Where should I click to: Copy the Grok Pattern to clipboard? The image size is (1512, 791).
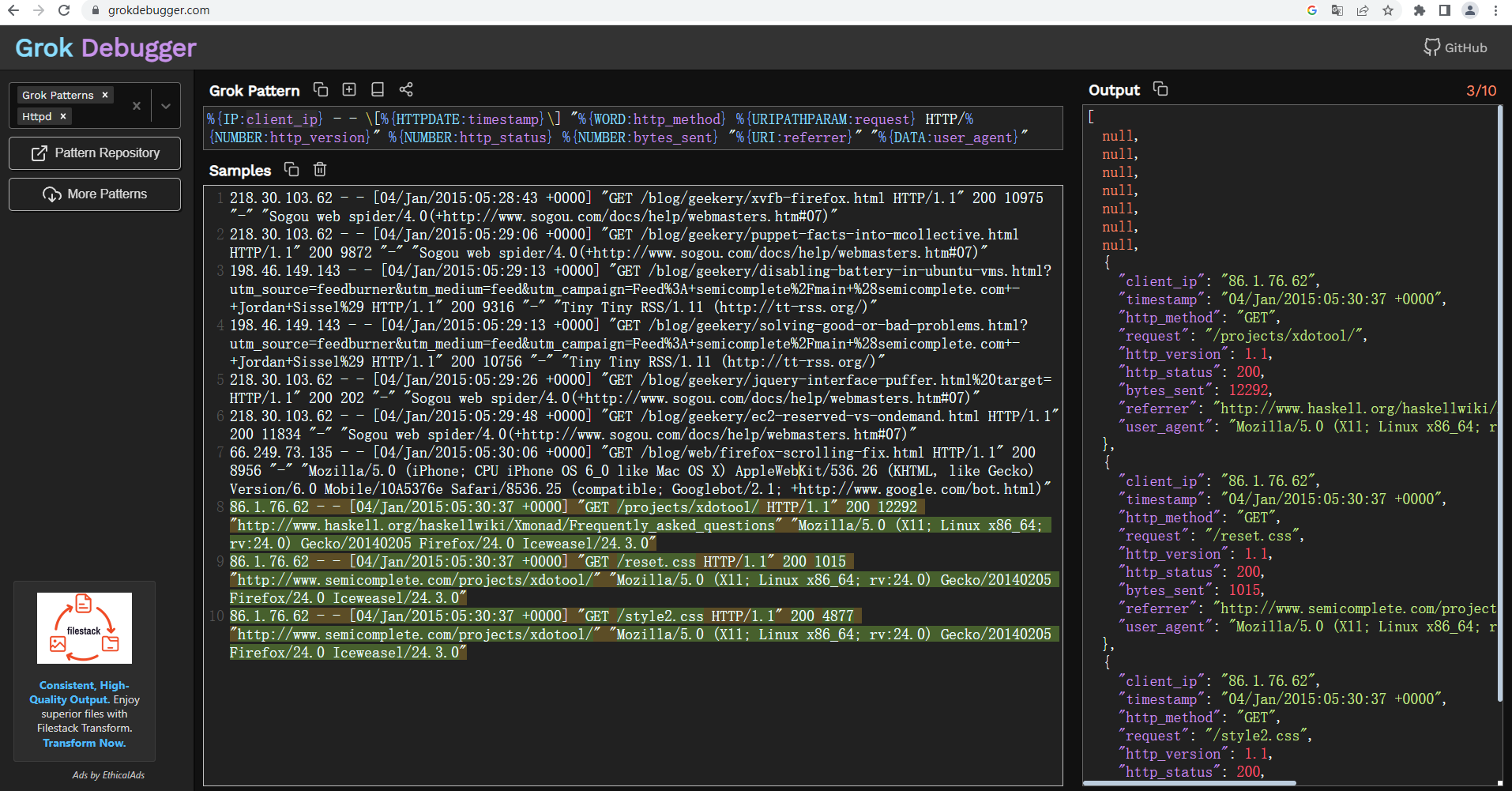click(x=321, y=89)
